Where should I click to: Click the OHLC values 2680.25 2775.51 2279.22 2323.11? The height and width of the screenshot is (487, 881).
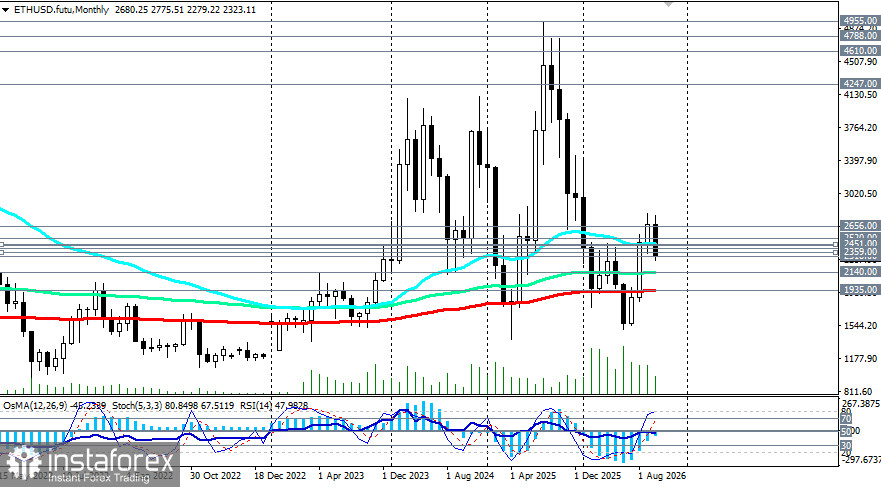(x=185, y=10)
